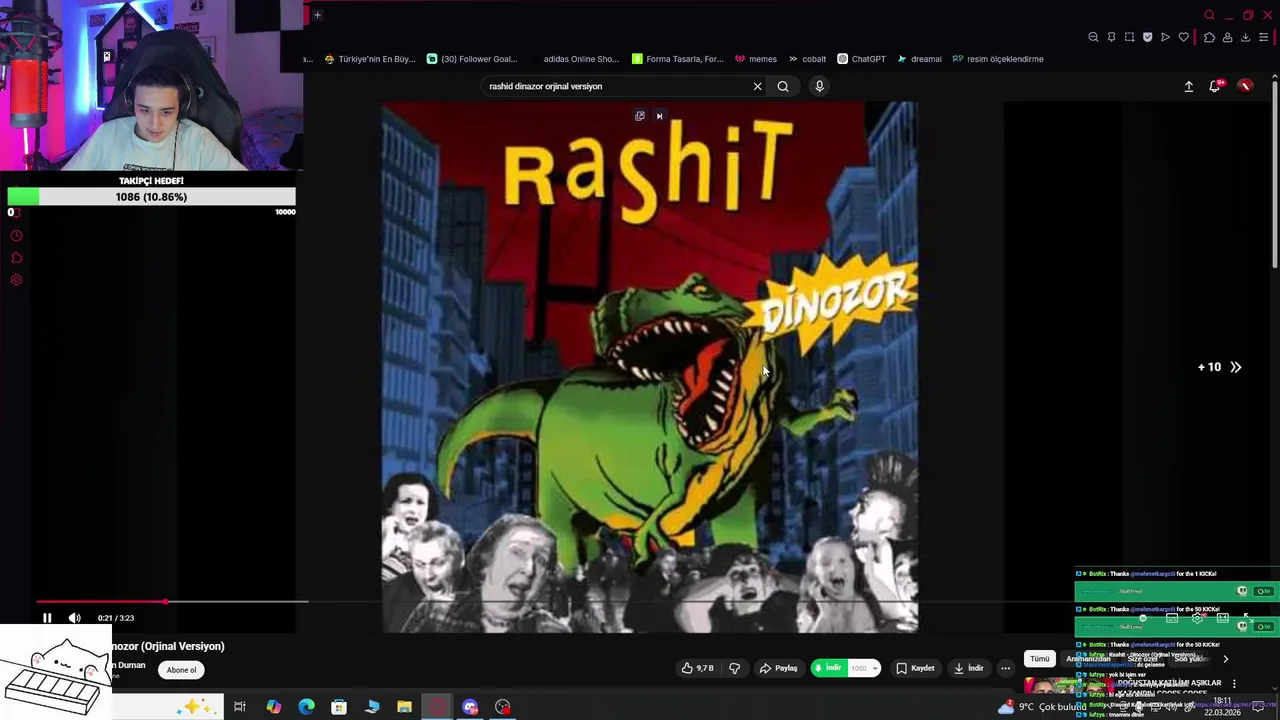Launch Microsoft Edge from the taskbar
Image resolution: width=1280 pixels, height=720 pixels.
tap(306, 707)
